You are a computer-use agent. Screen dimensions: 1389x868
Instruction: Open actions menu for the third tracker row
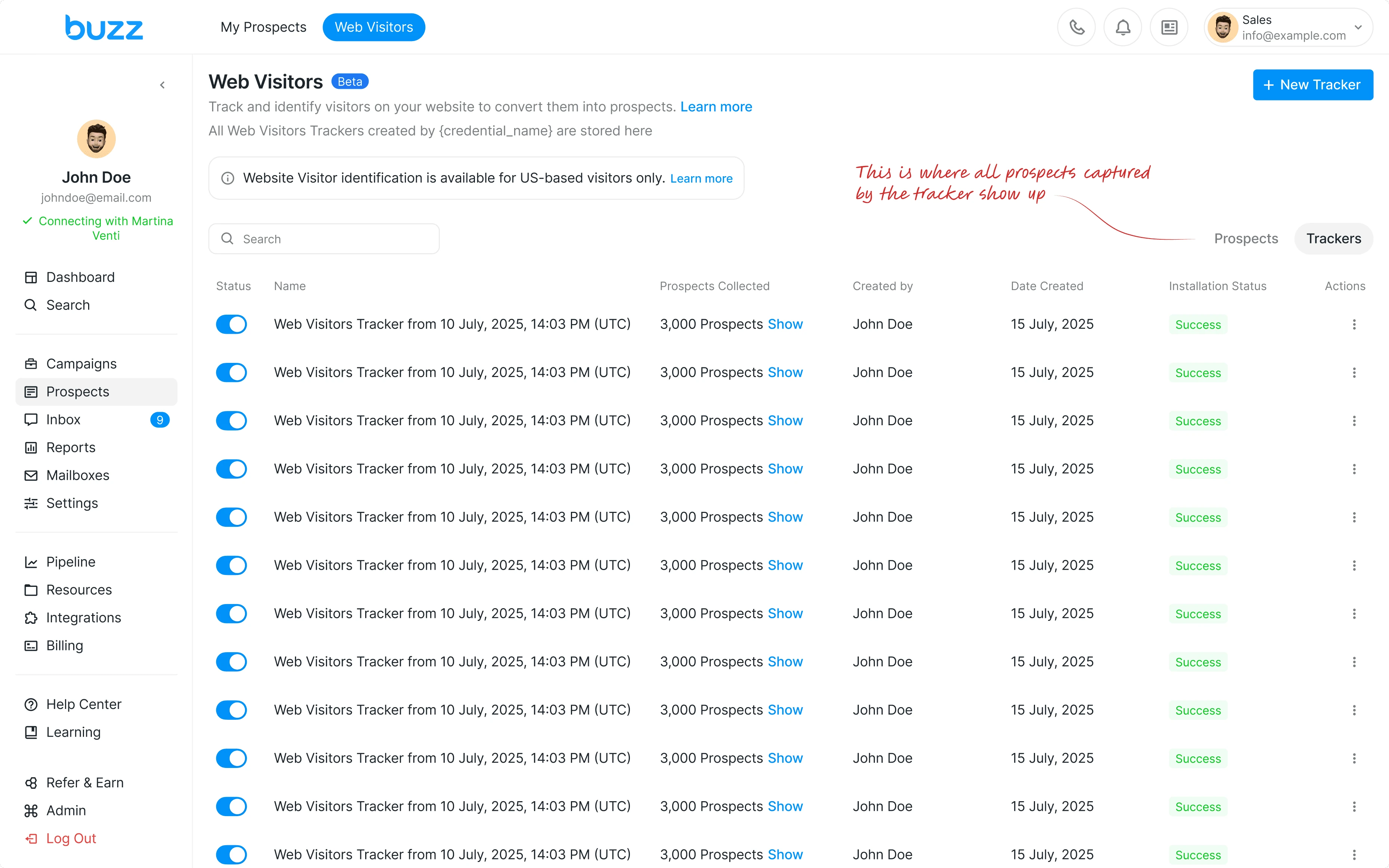(1354, 421)
